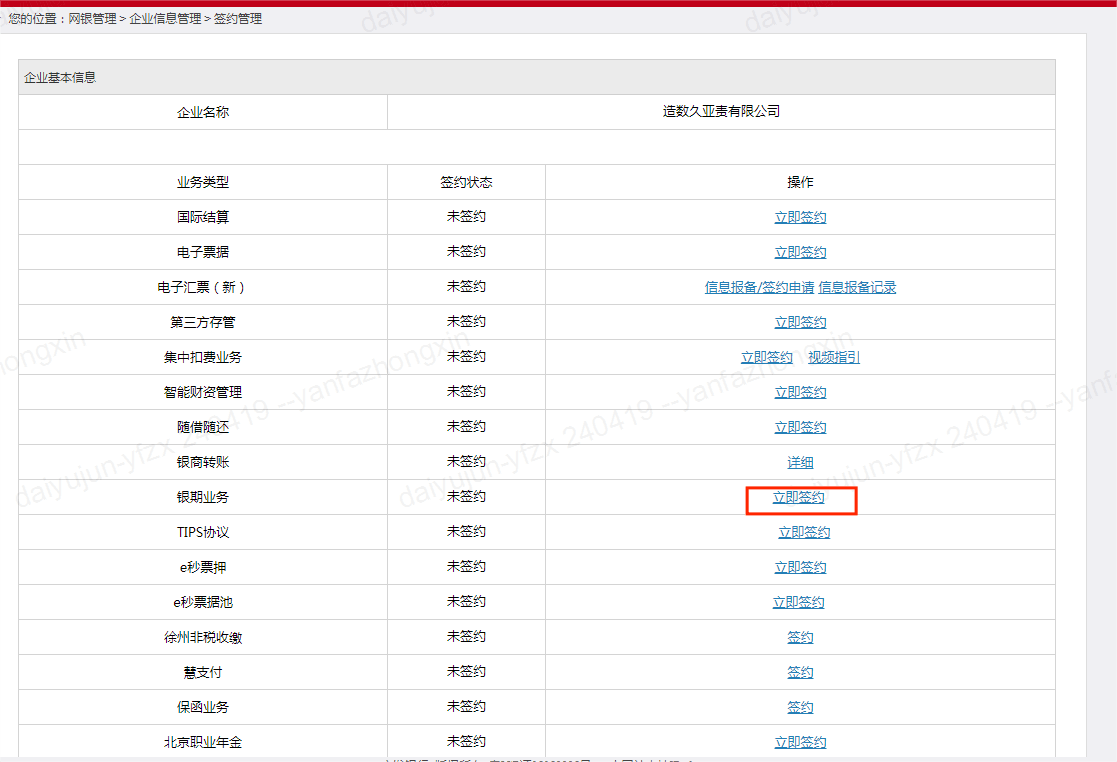
Task: Click 立即签约 for 国际结算
Action: [x=800, y=217]
